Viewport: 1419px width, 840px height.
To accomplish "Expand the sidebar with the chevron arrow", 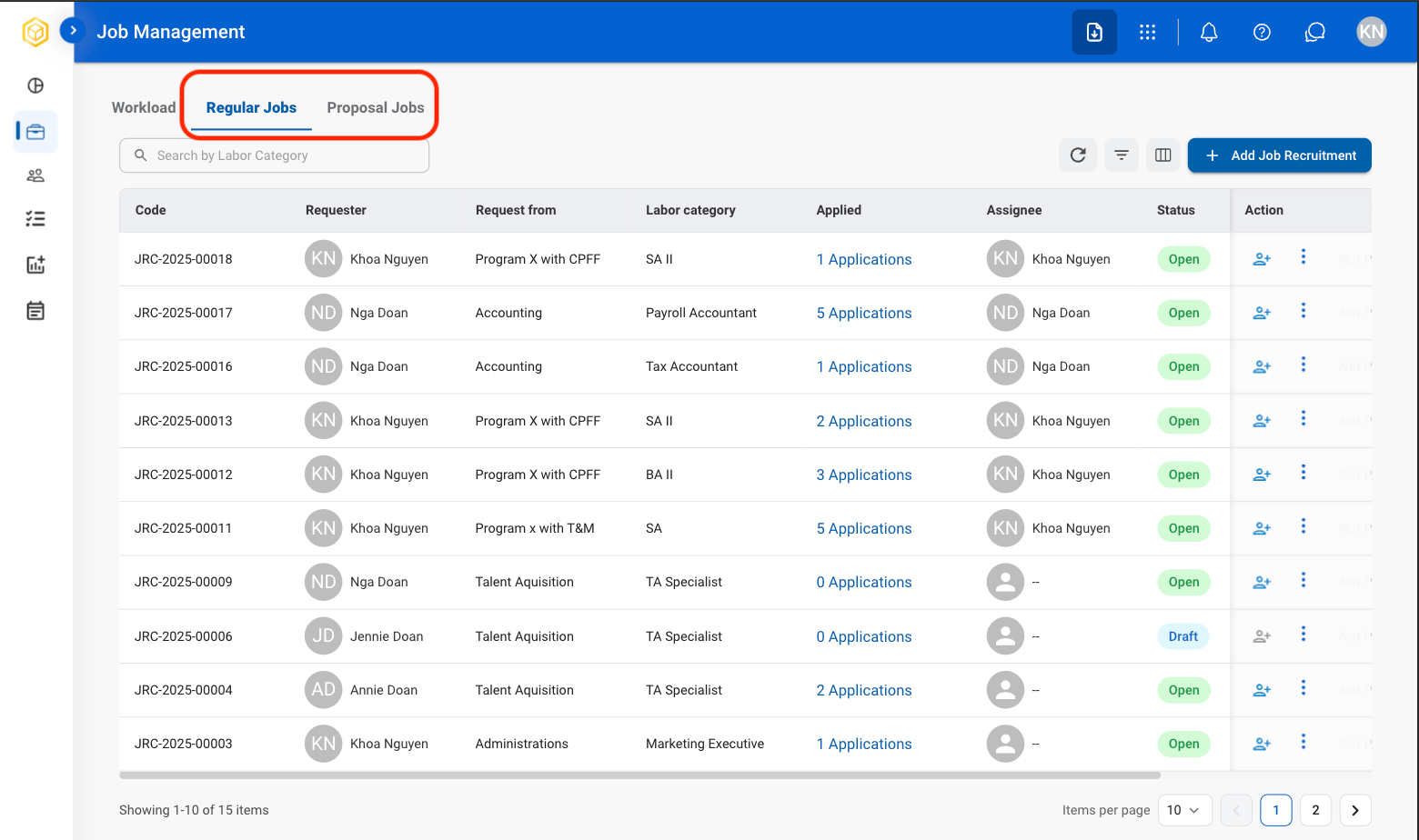I will tap(73, 30).
